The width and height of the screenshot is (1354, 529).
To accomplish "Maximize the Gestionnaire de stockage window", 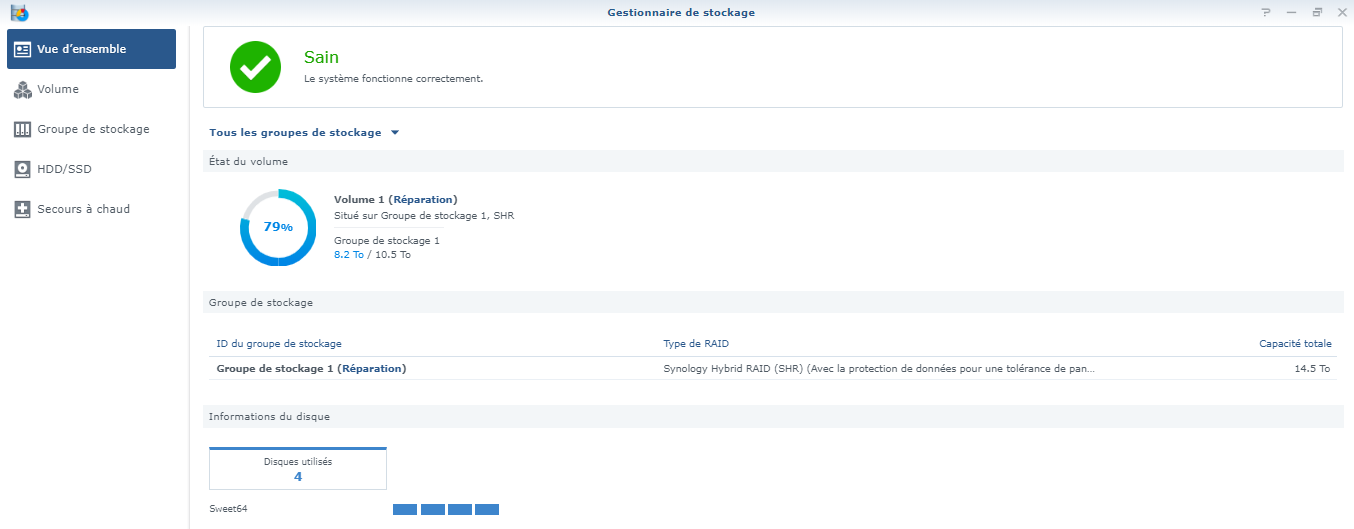I will (x=1317, y=13).
